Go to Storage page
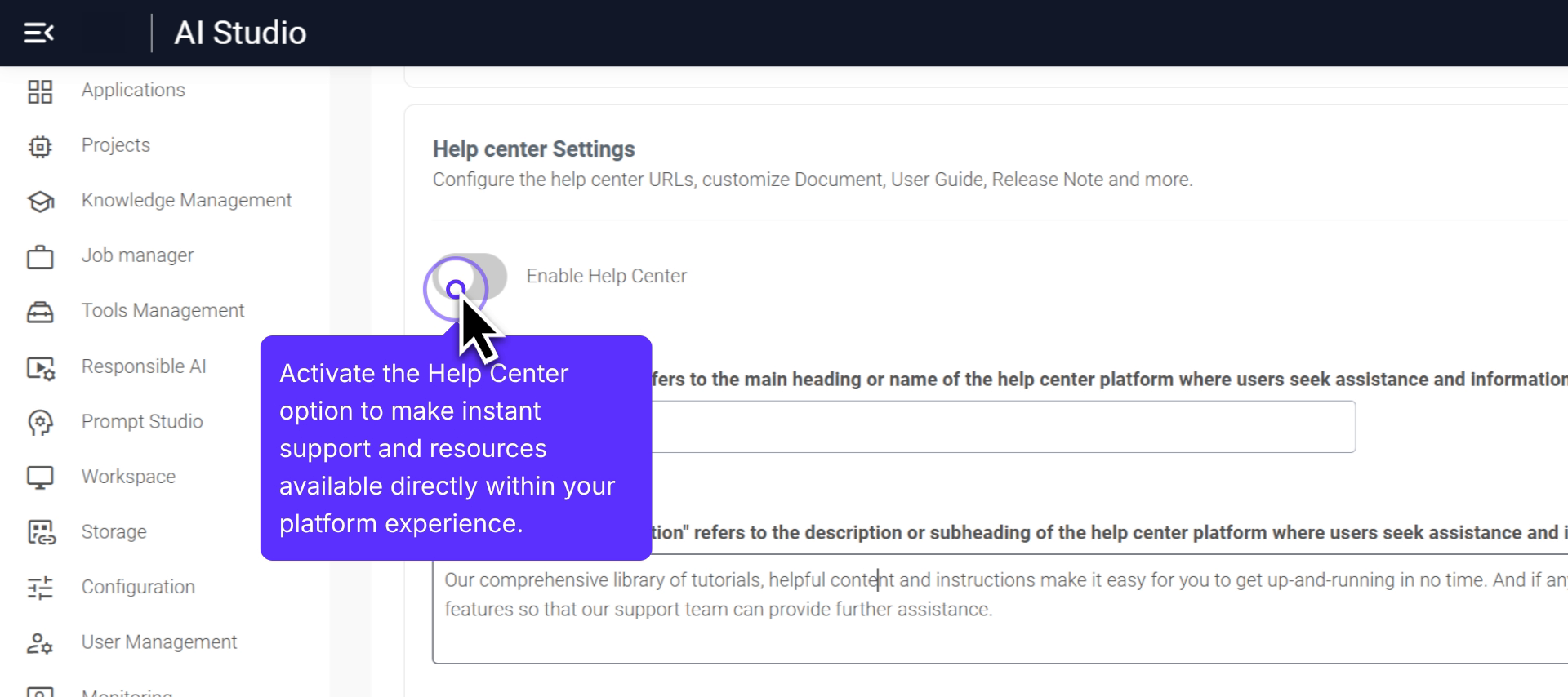This screenshot has height=697, width=1568. coord(114,531)
